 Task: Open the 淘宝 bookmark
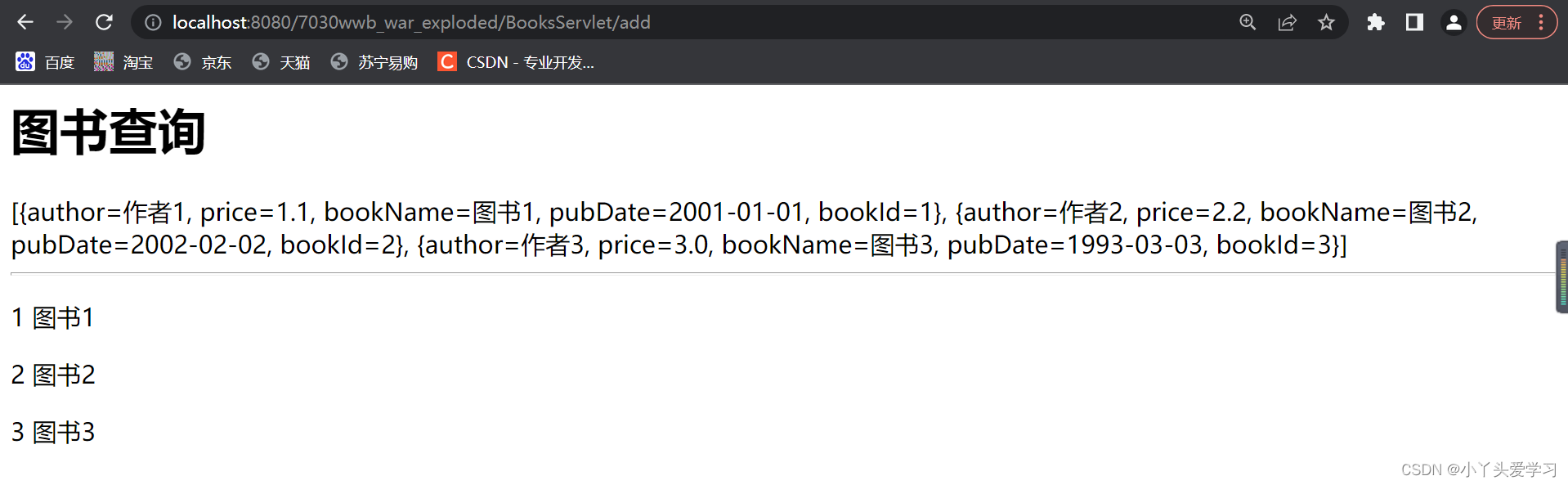(123, 62)
